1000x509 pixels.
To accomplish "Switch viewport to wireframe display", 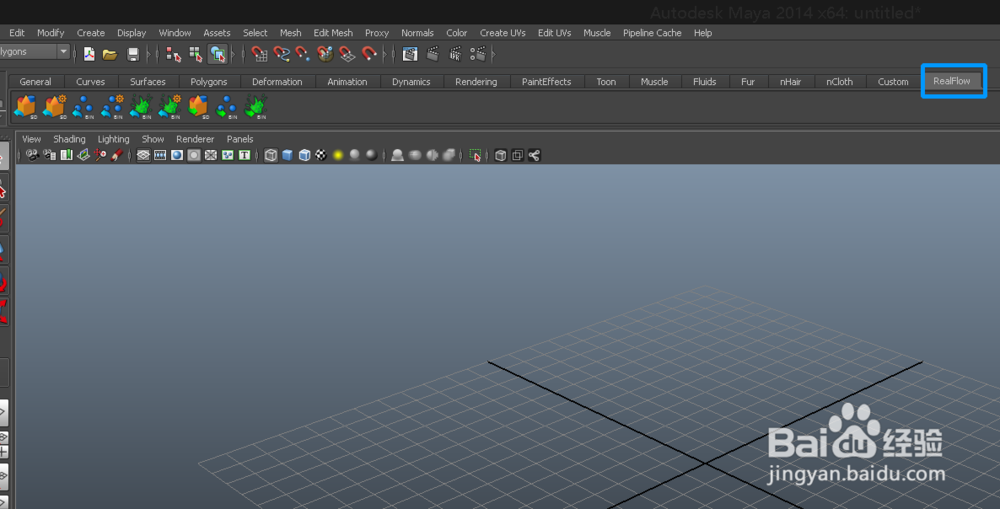I will tap(271, 155).
